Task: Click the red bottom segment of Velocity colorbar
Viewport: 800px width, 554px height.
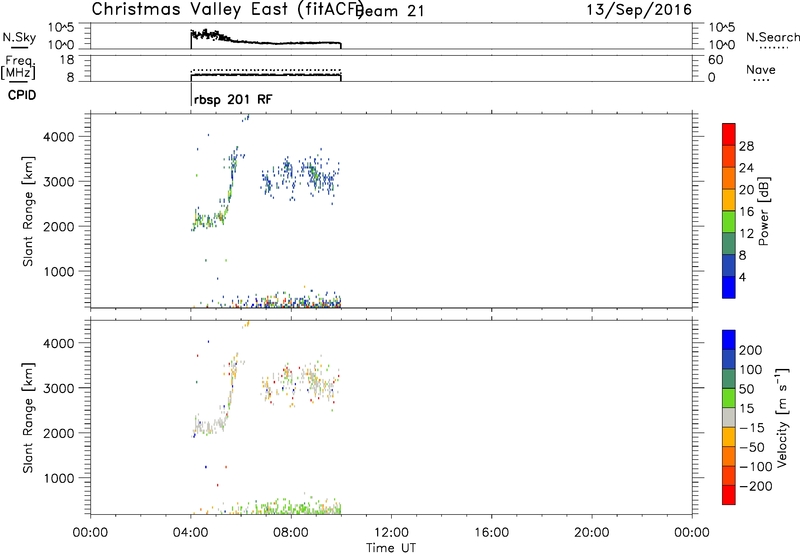Action: 729,495
